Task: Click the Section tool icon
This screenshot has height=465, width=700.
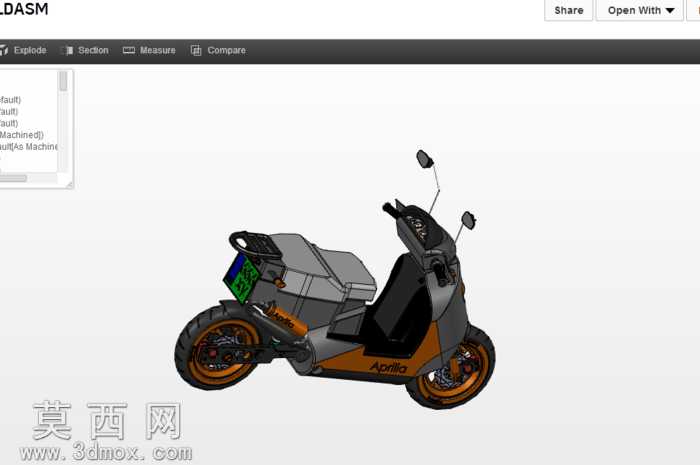Action: click(x=67, y=50)
